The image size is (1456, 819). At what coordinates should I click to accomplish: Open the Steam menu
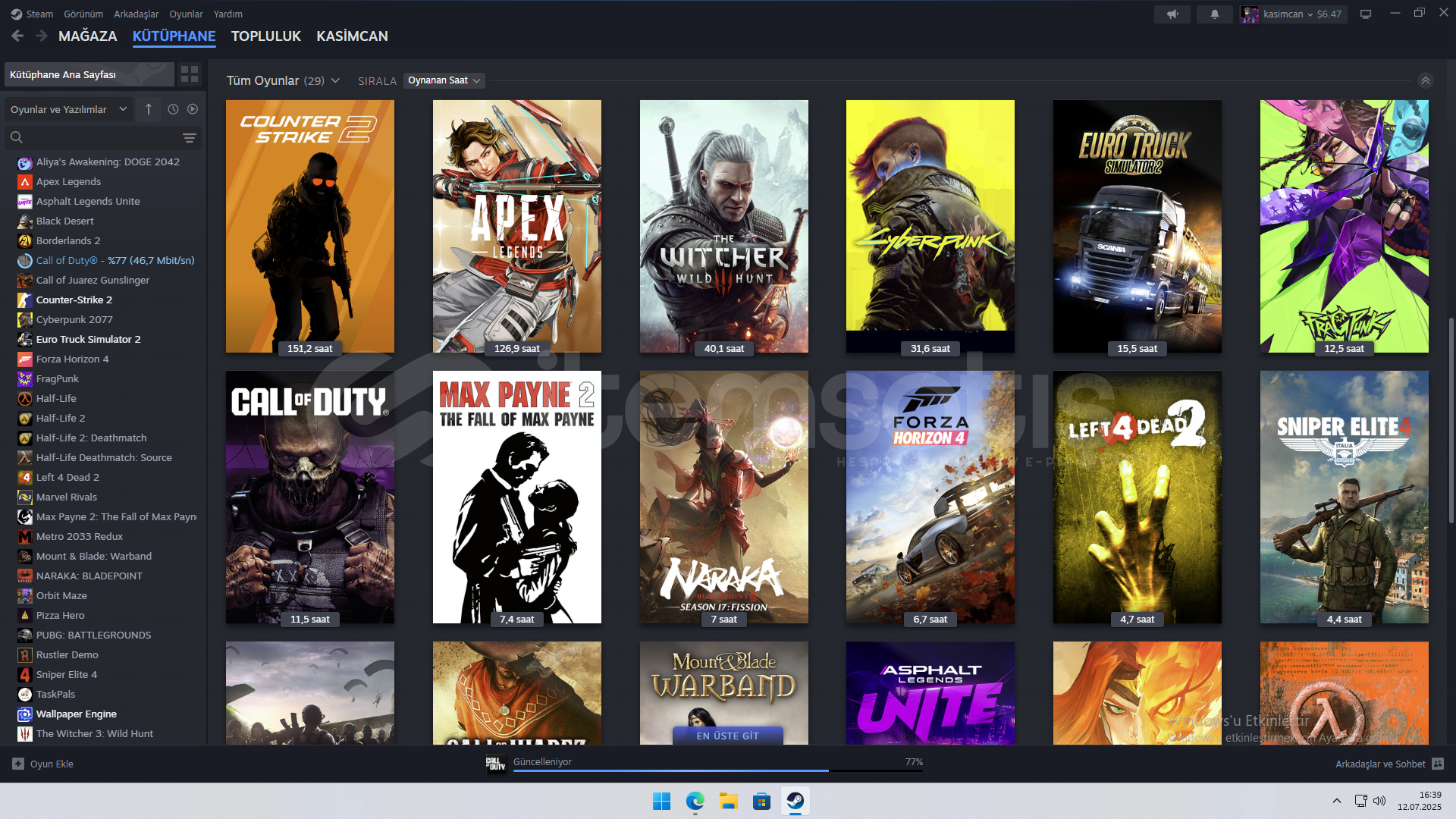(39, 14)
